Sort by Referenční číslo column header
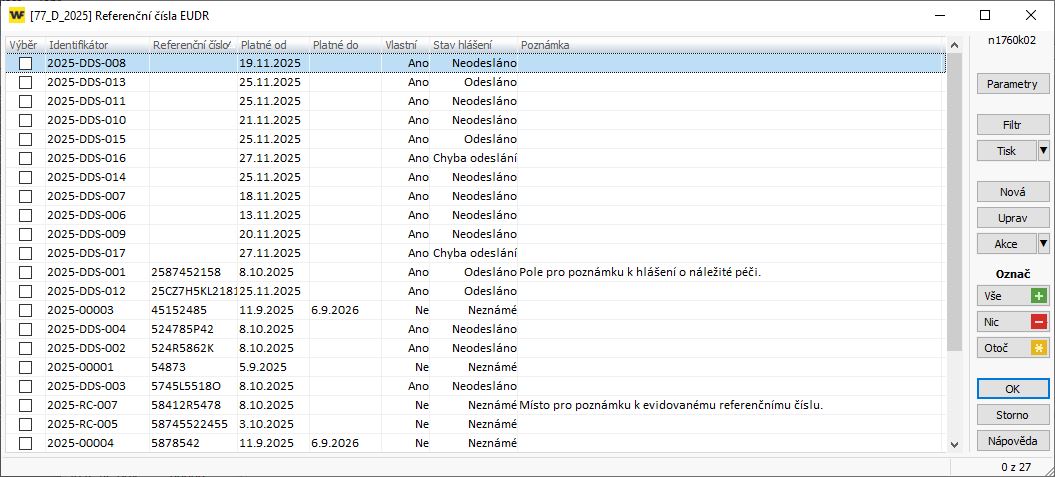Screen dimensions: 1055x477 (192, 45)
